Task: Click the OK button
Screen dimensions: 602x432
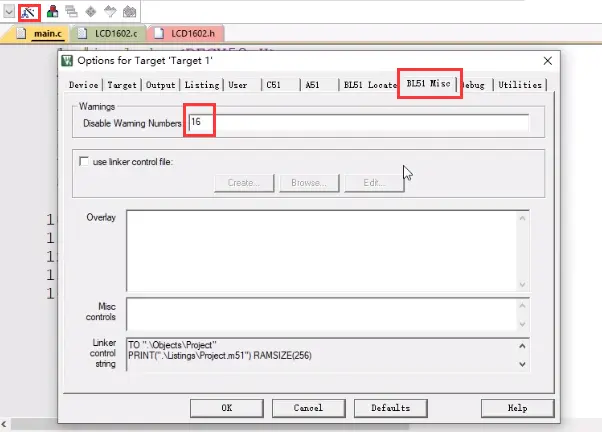Action: (227, 408)
